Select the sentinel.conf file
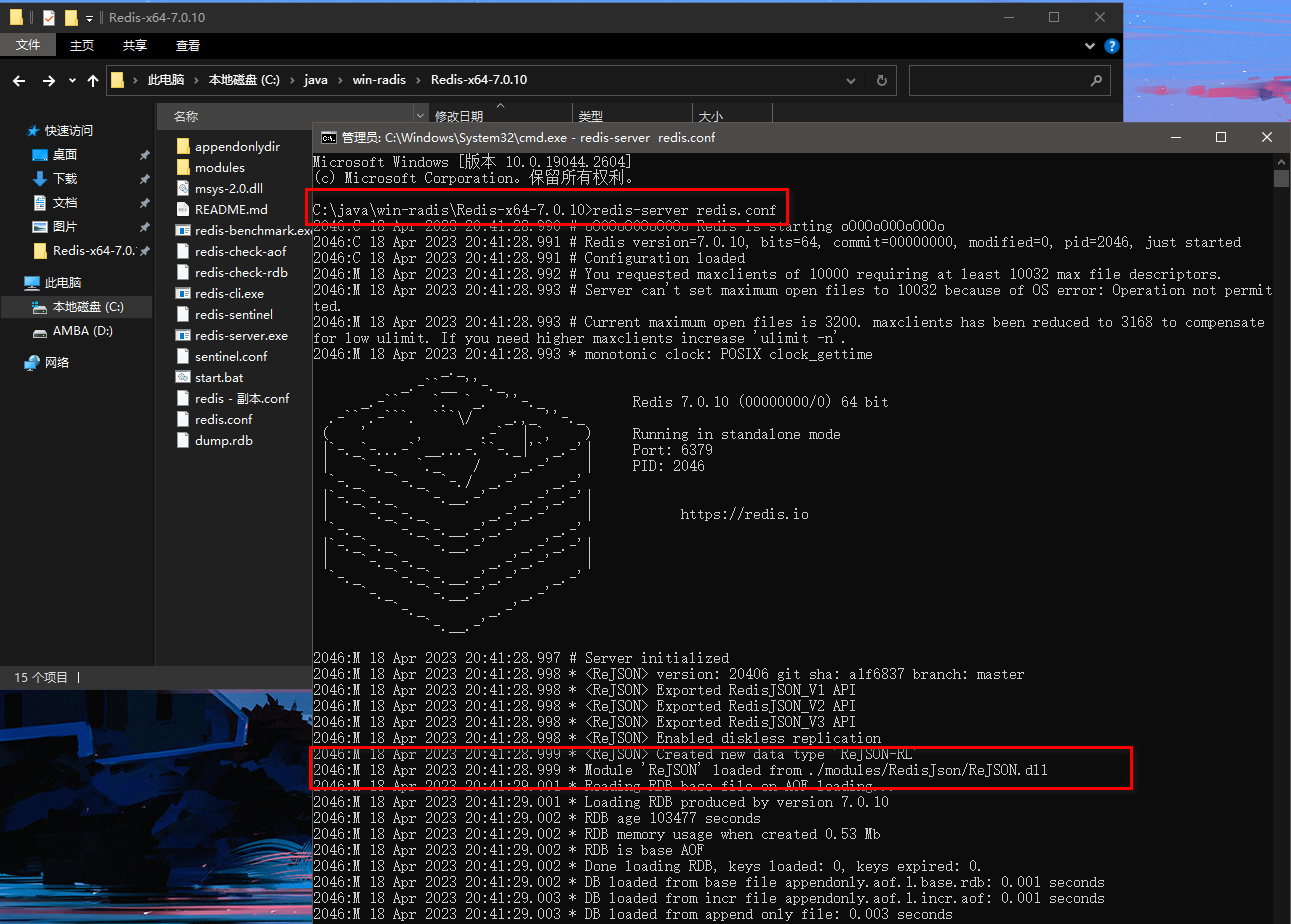The height and width of the screenshot is (924, 1291). (231, 356)
